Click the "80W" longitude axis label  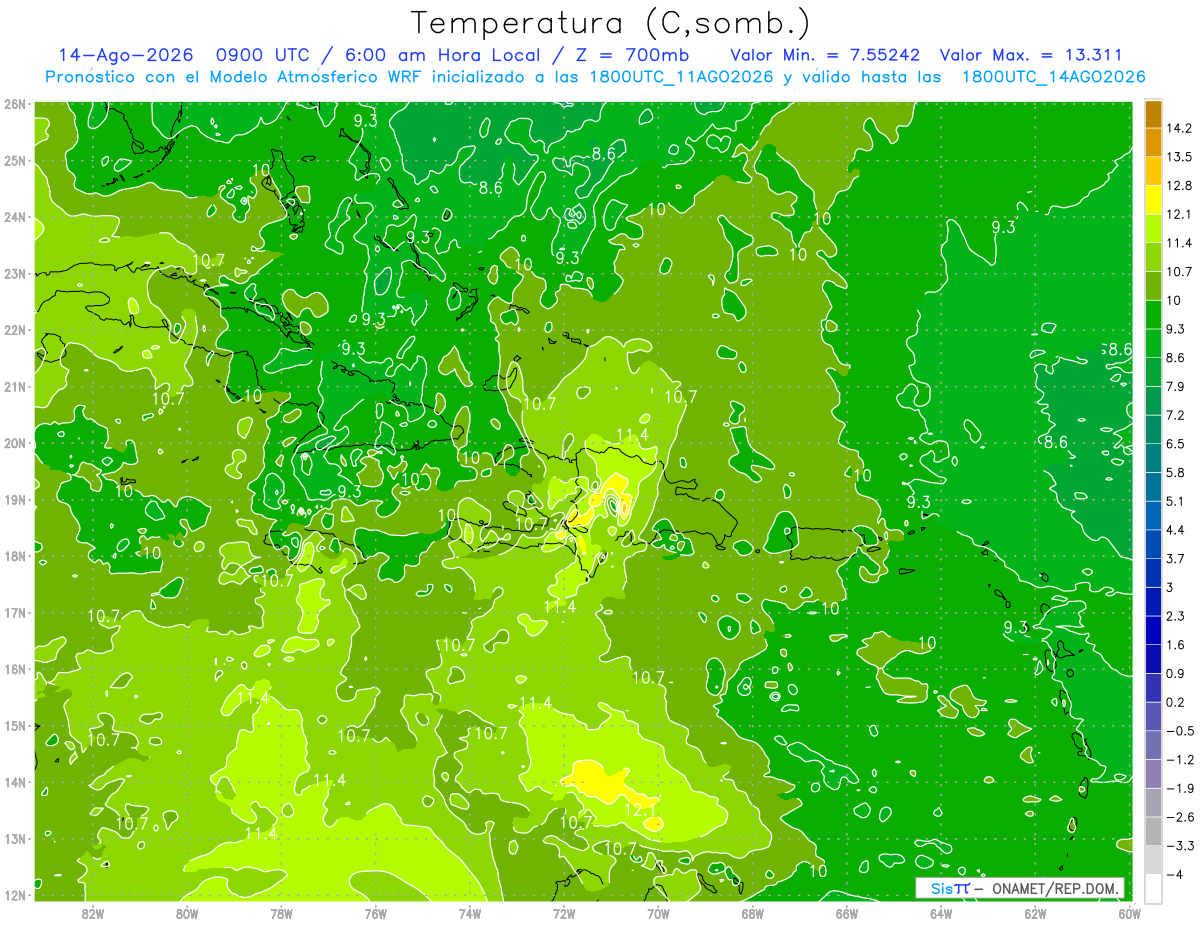(x=186, y=913)
